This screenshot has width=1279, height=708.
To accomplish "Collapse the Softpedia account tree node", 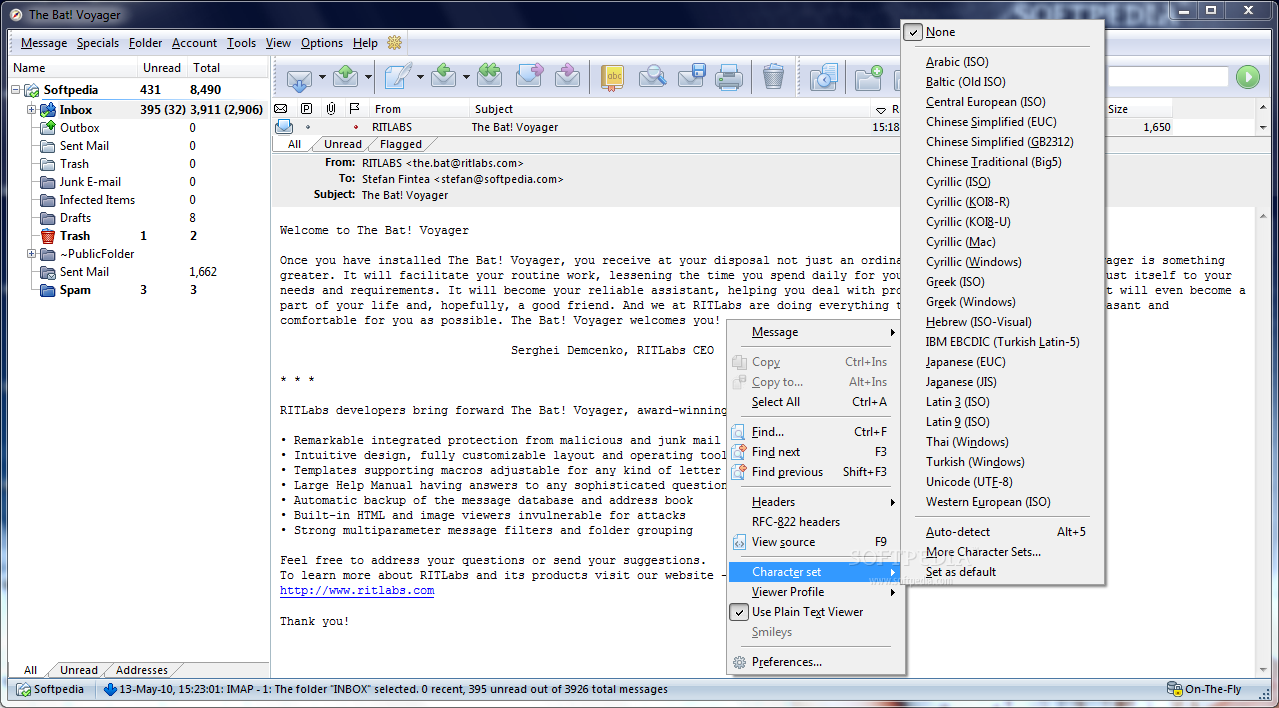I will pyautogui.click(x=17, y=90).
